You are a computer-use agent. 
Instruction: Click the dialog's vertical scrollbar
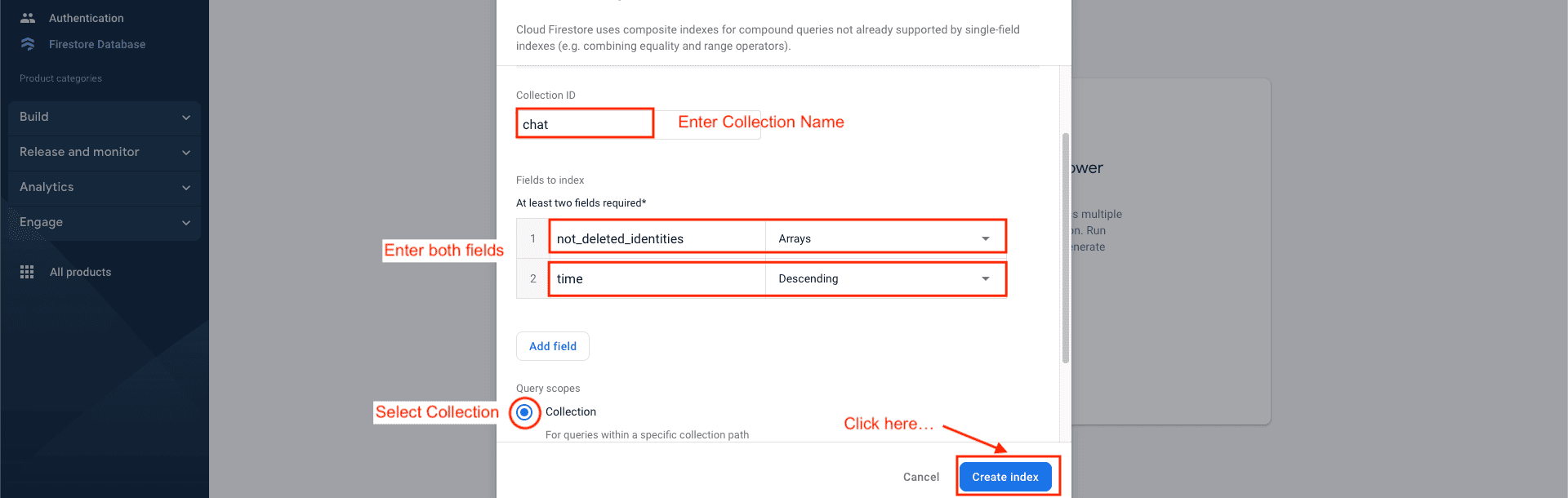pyautogui.click(x=1065, y=245)
